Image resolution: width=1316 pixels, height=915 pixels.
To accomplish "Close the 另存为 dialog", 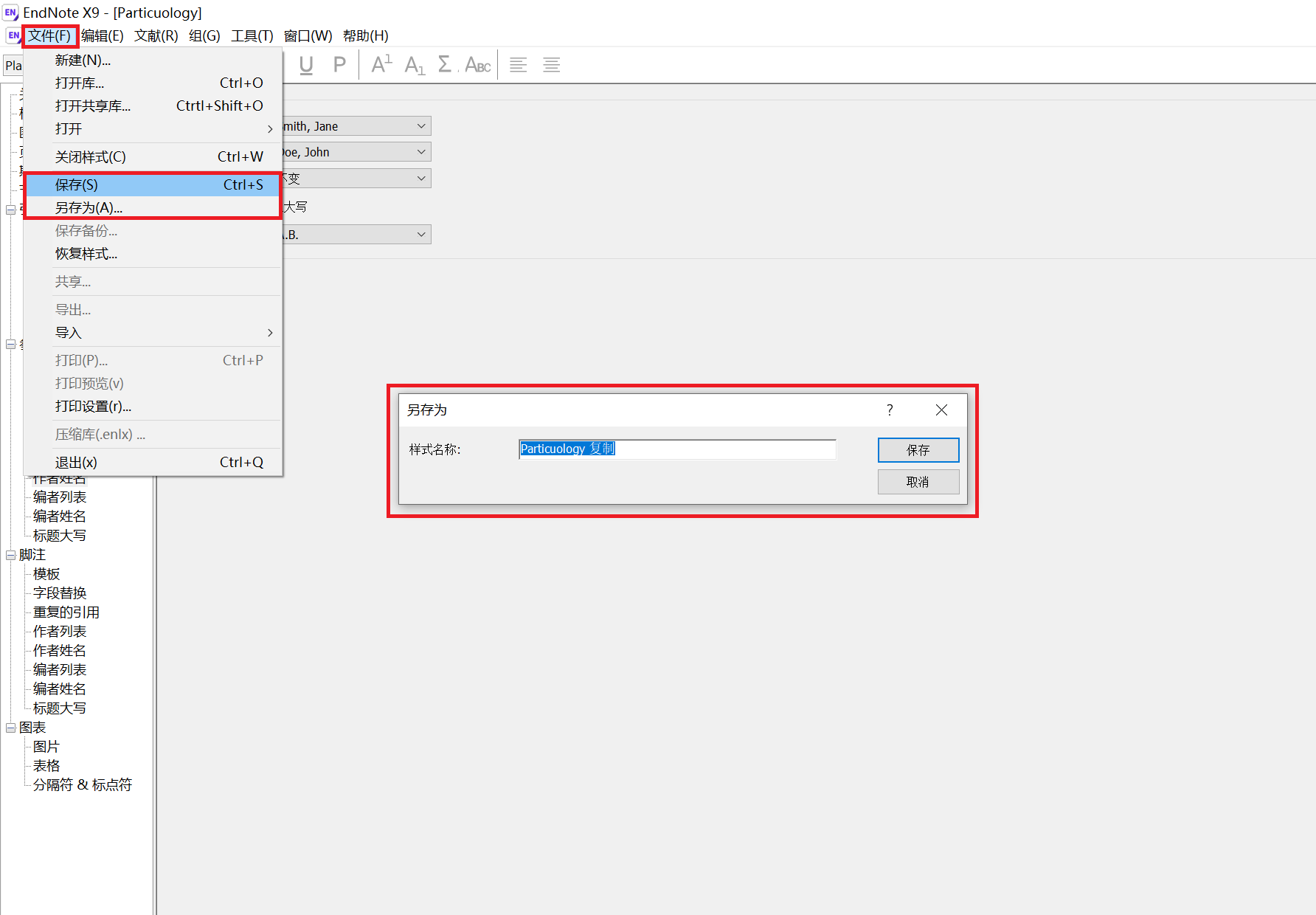I will click(x=941, y=410).
